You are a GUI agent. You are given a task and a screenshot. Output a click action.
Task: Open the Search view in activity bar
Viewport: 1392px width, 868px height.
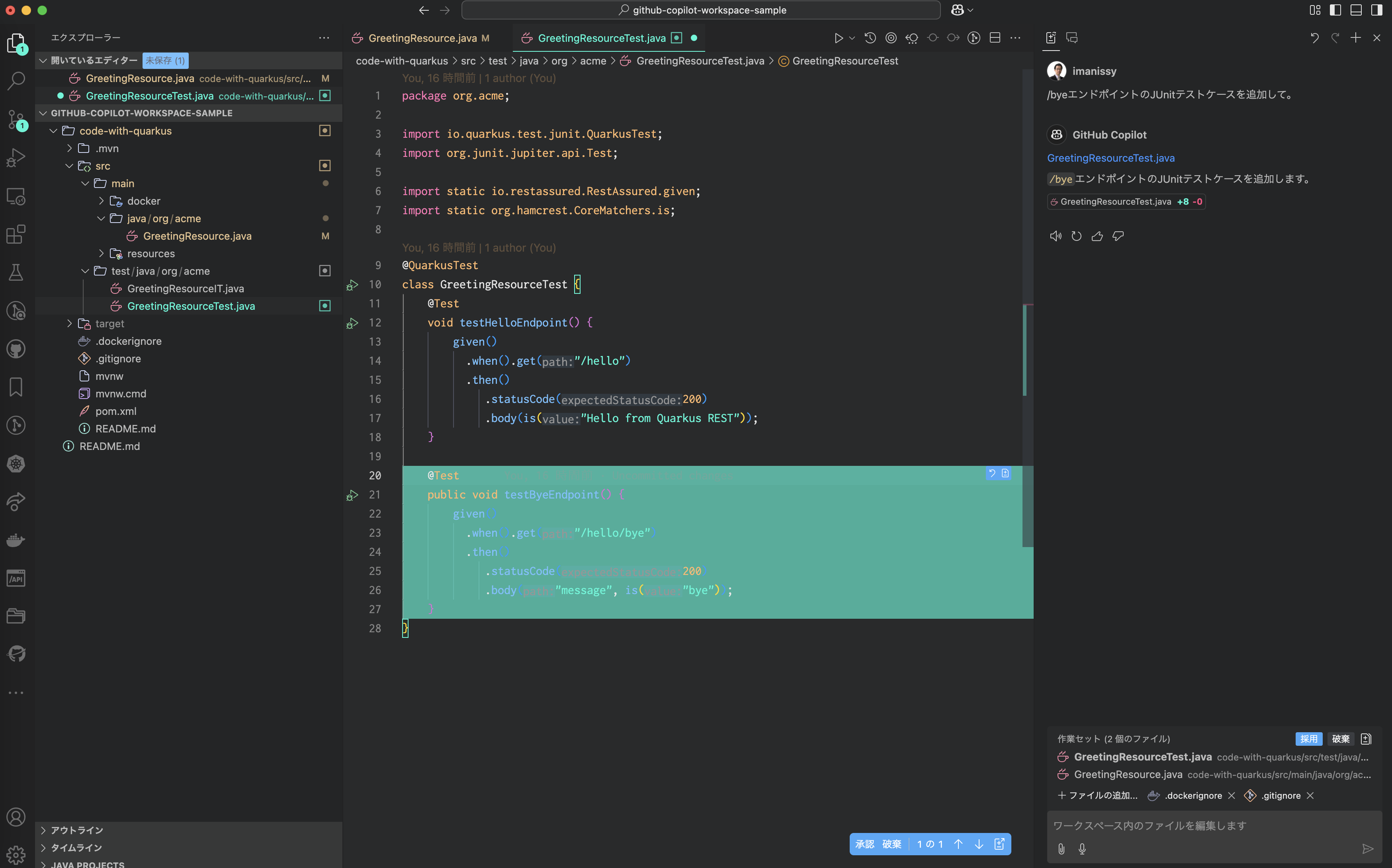(16, 80)
